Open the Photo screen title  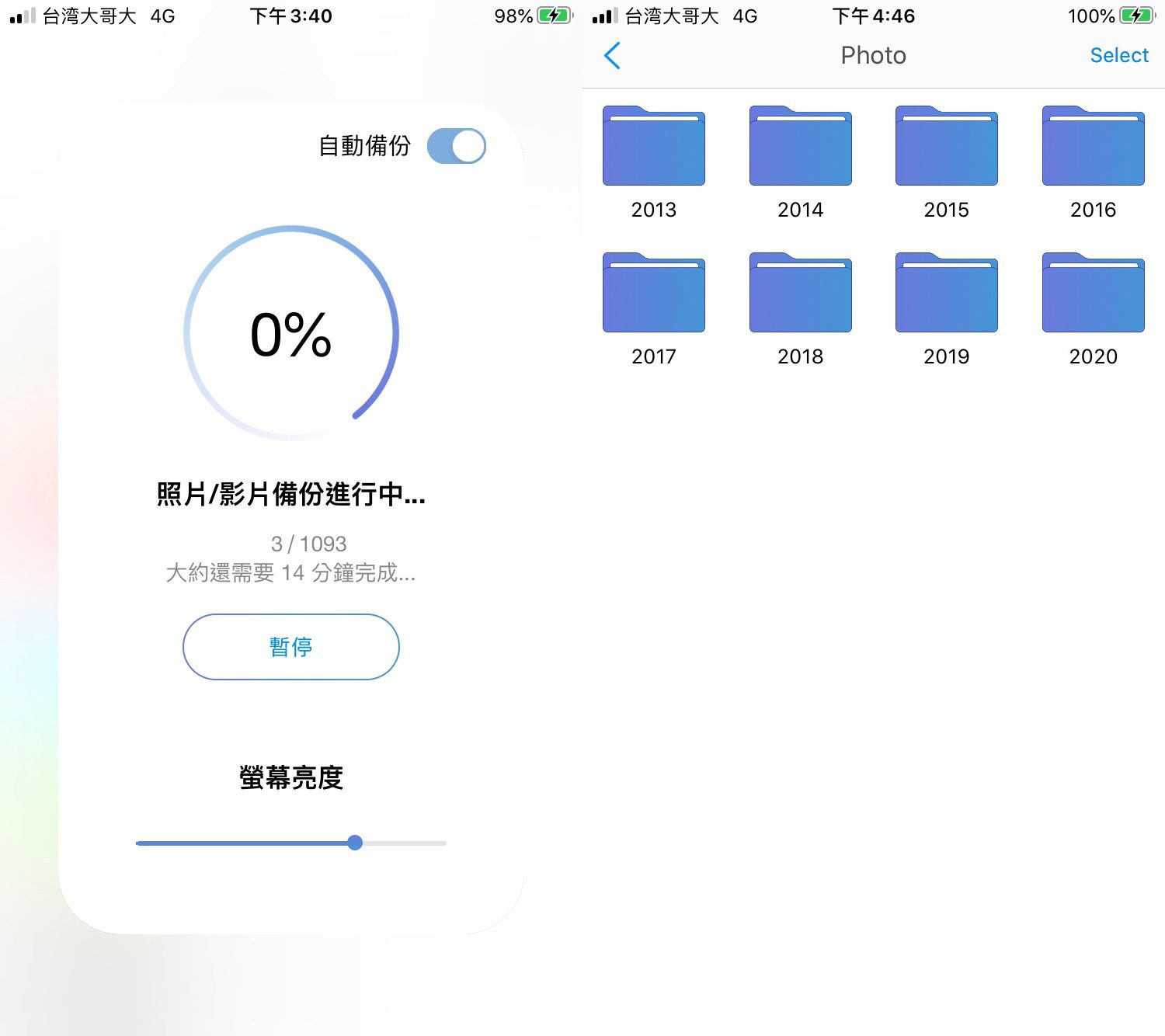point(873,55)
